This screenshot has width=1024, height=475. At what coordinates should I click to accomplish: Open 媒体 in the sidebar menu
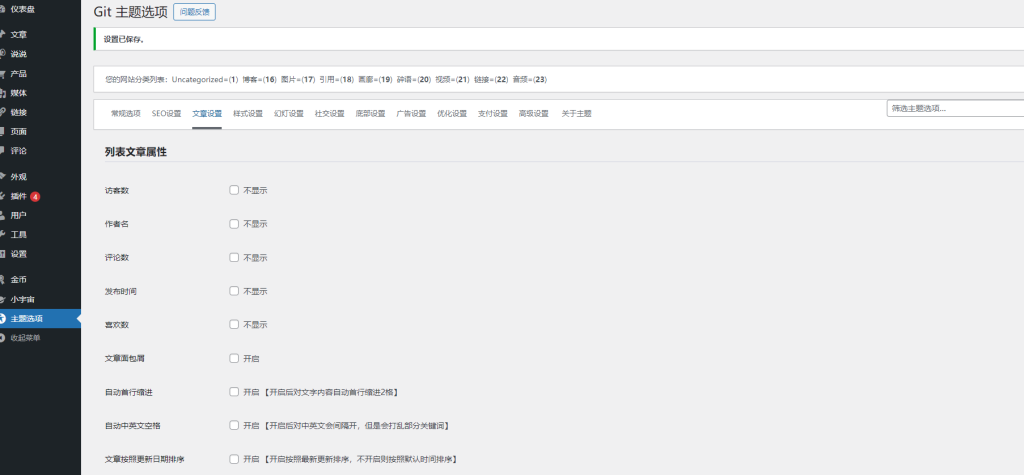click(x=19, y=93)
